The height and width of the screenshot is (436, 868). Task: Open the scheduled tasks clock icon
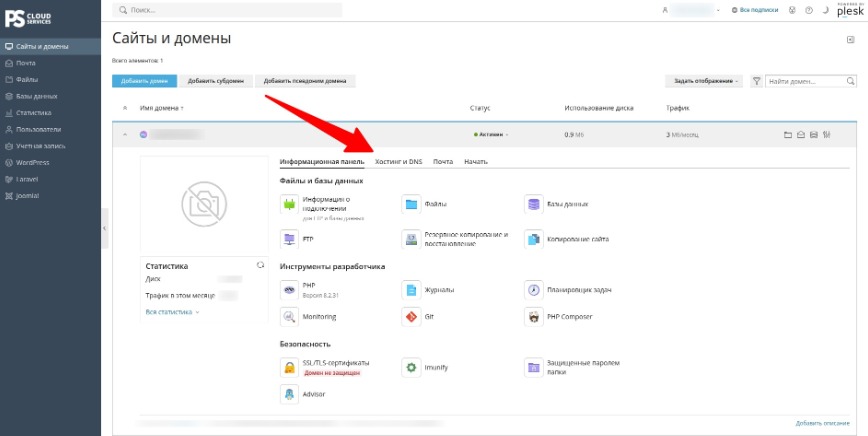pos(534,289)
